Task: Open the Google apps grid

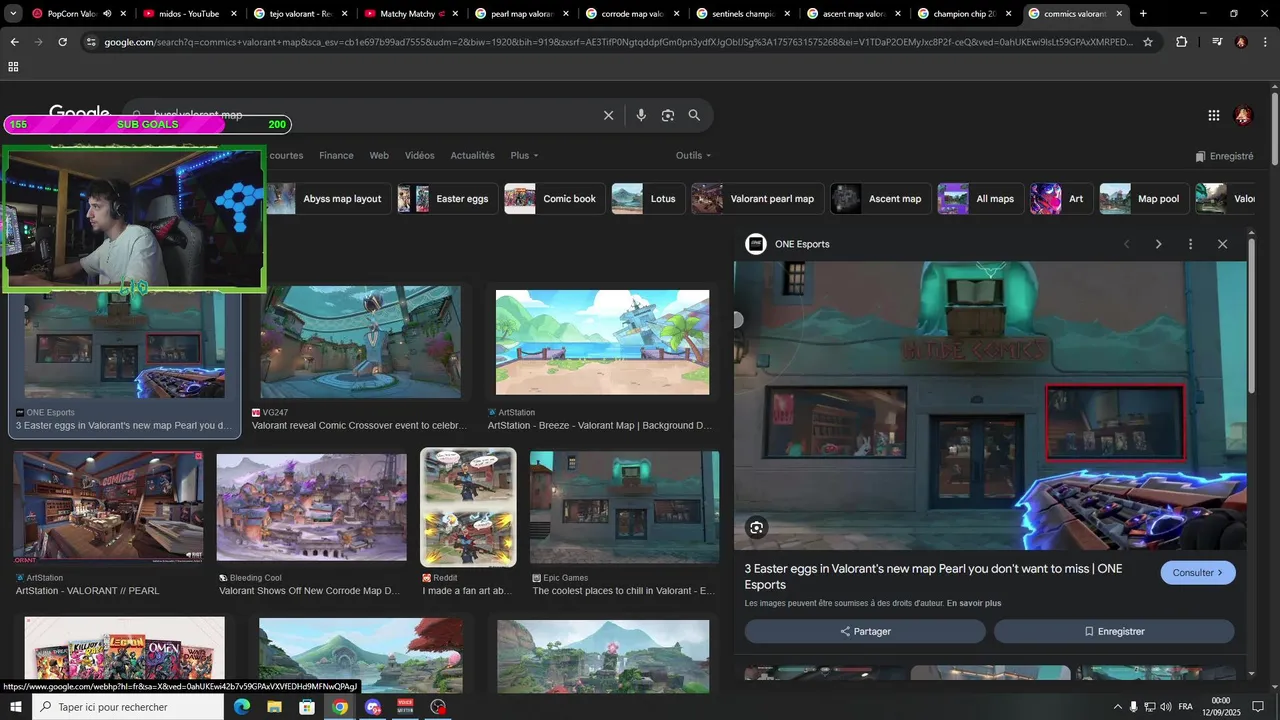Action: click(x=1213, y=115)
